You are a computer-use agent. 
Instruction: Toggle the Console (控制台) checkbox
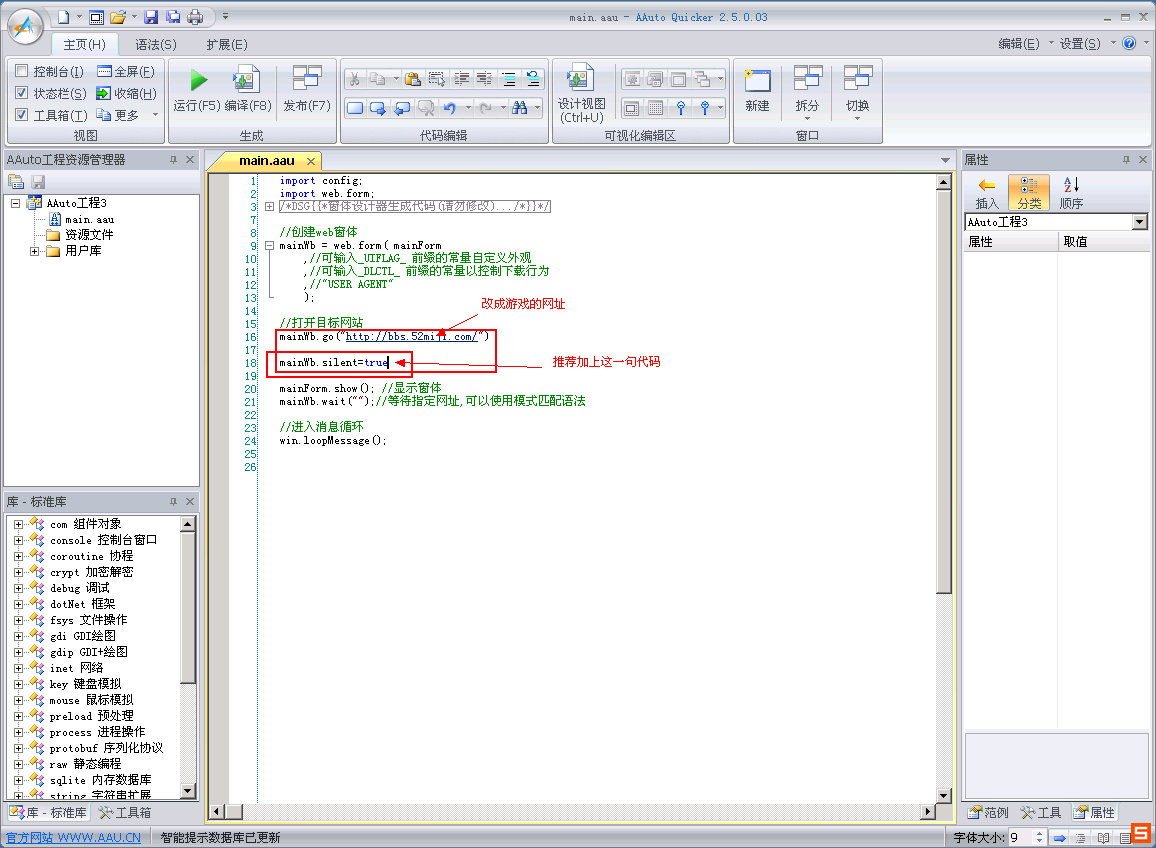(x=22, y=71)
